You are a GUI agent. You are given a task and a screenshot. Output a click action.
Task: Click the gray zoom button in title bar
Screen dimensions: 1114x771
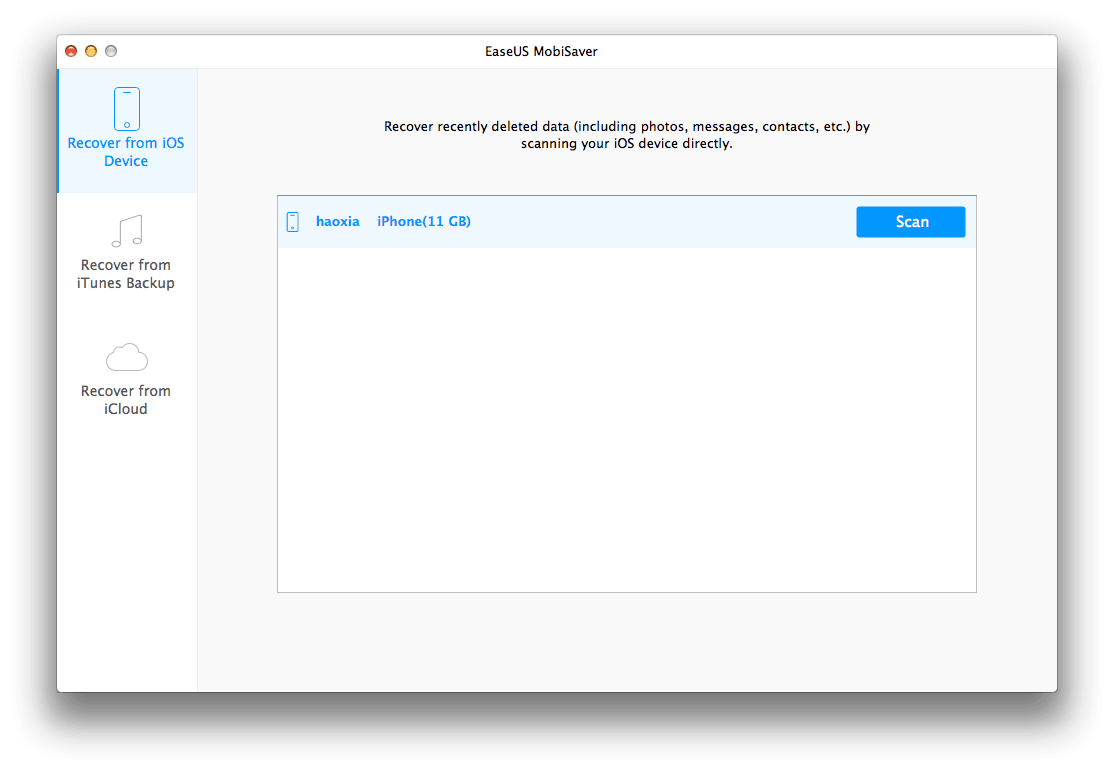coord(111,51)
